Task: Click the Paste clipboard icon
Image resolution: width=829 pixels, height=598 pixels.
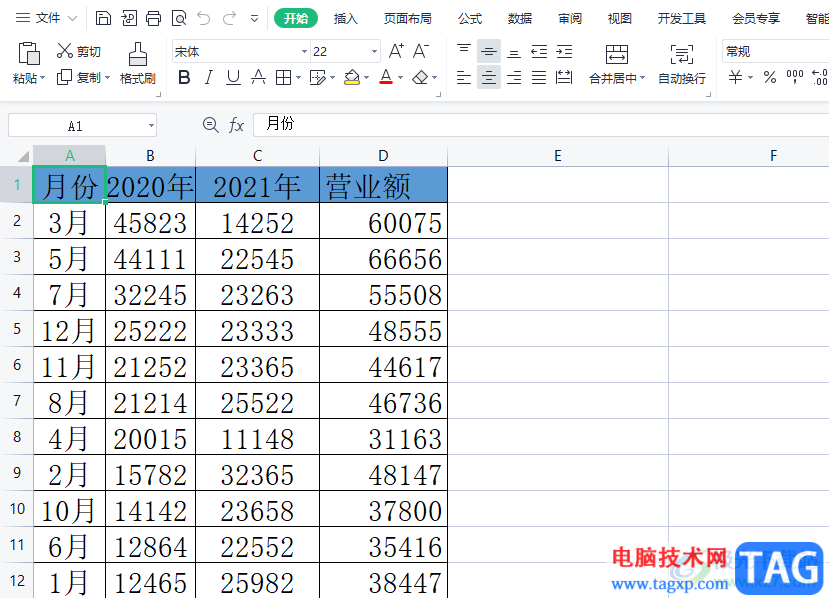Action: [x=29, y=53]
